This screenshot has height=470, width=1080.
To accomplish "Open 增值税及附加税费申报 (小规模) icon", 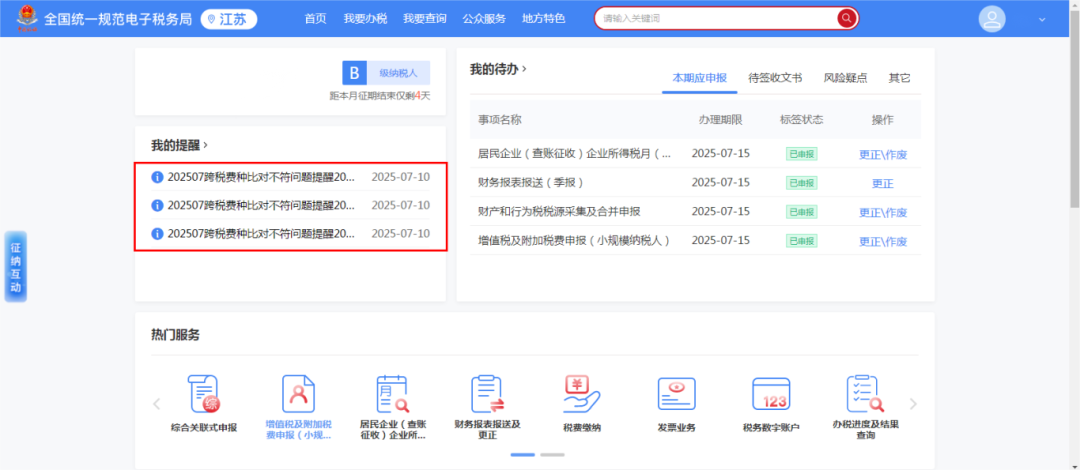I will click(298, 395).
